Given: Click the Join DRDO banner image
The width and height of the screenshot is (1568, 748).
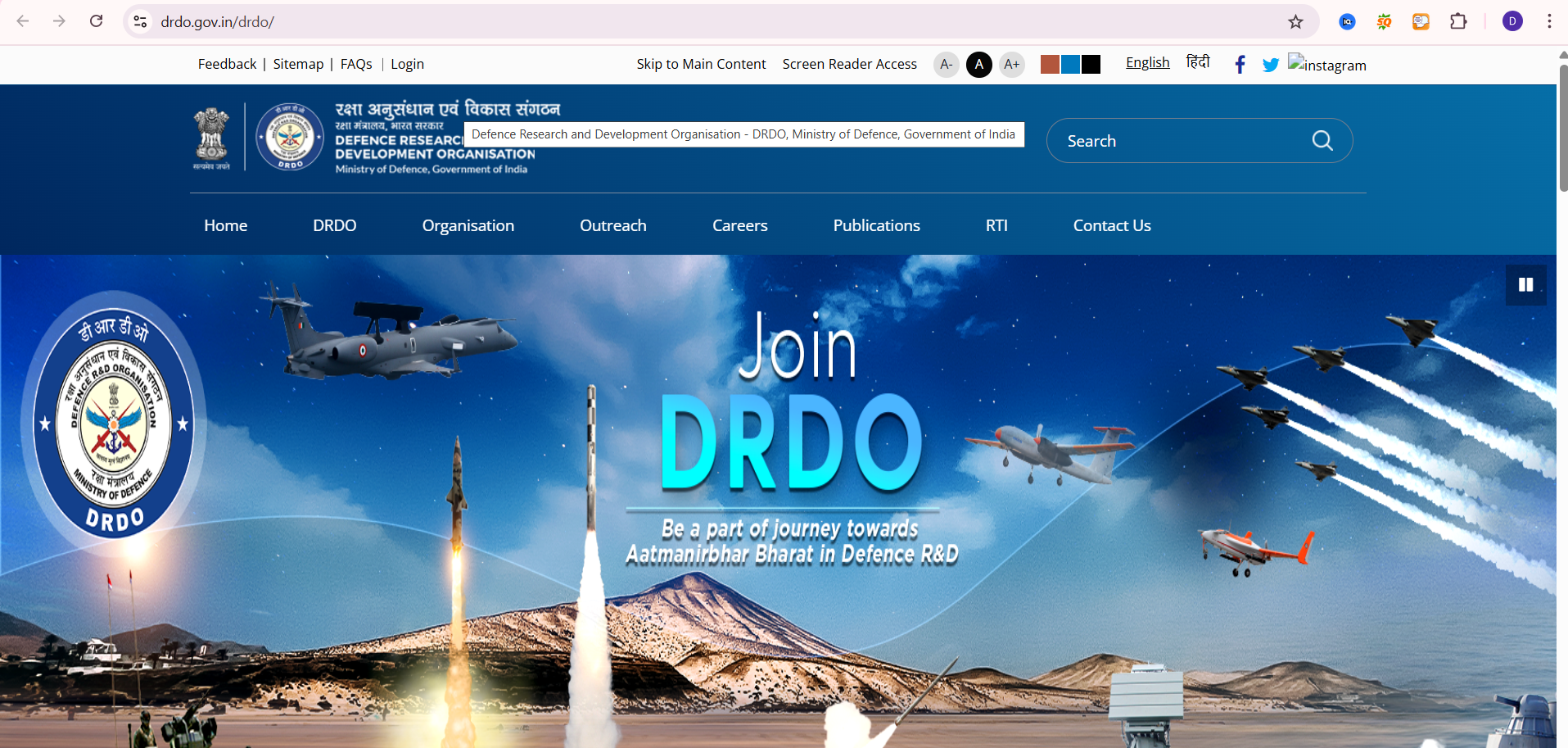Looking at the screenshot, I should pos(778,501).
